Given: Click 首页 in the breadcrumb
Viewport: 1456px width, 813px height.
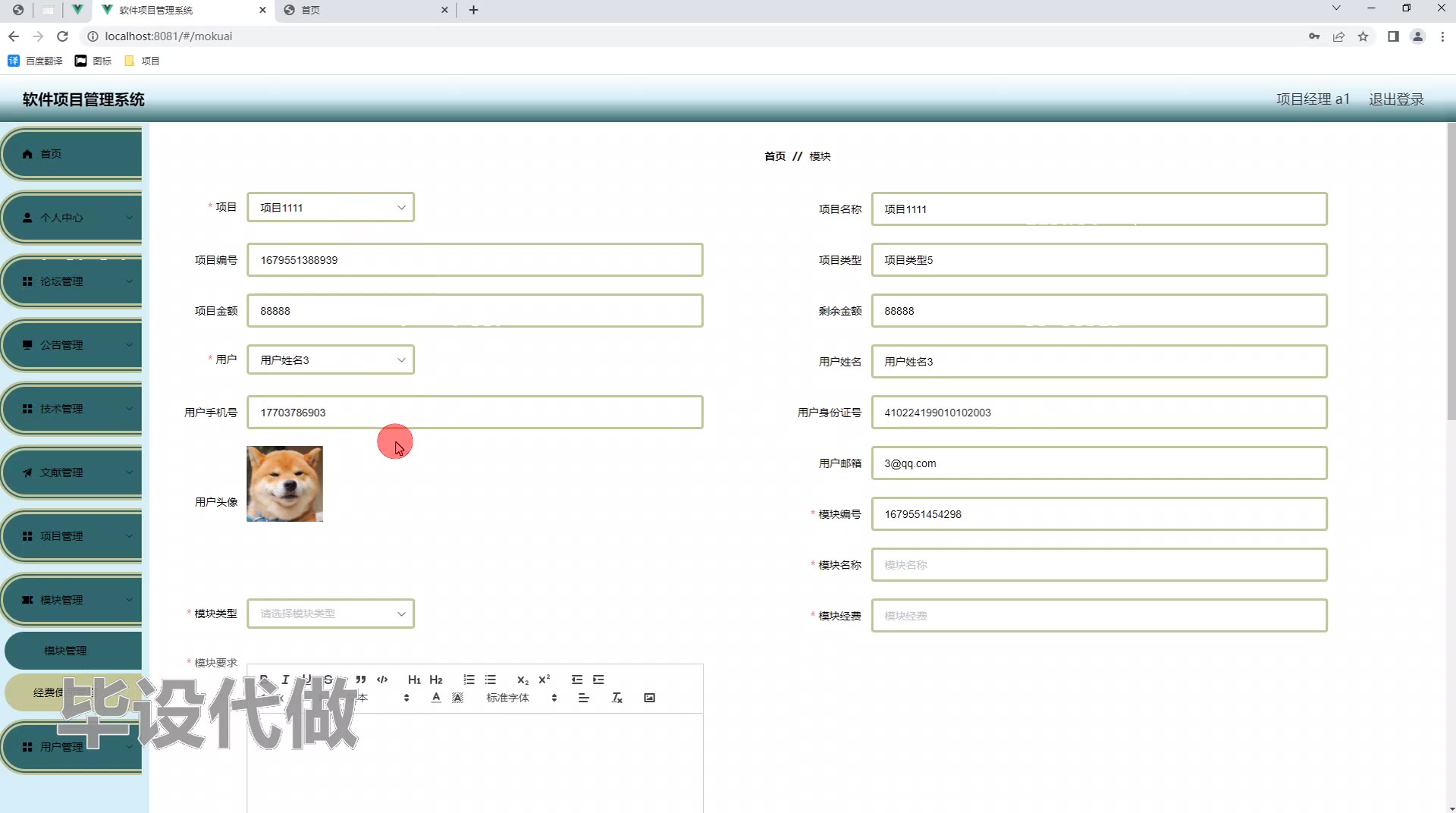Looking at the screenshot, I should [775, 156].
